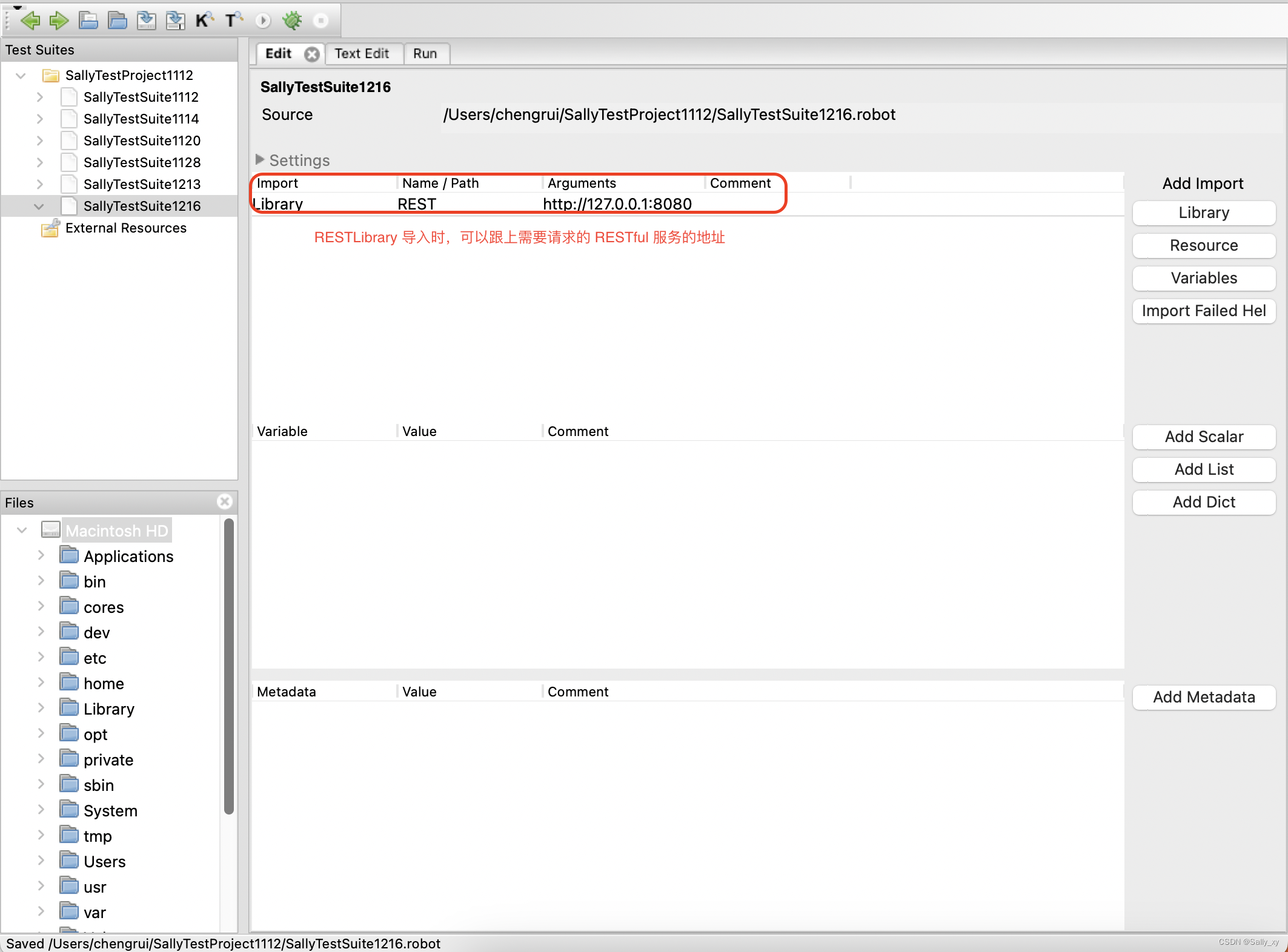The height and width of the screenshot is (952, 1288).
Task: Select SallyTestSuite1128 in the tree
Action: [x=142, y=162]
